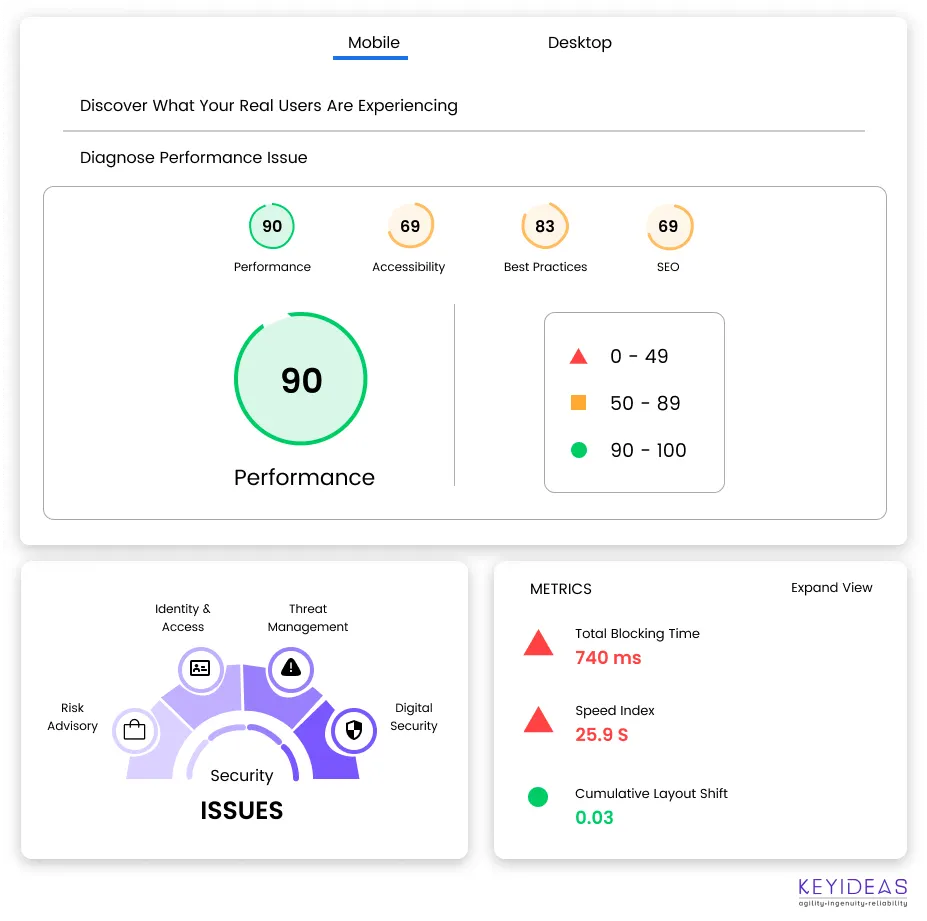
Task: Select the Accessibility 69 score circle
Action: pyautogui.click(x=409, y=226)
